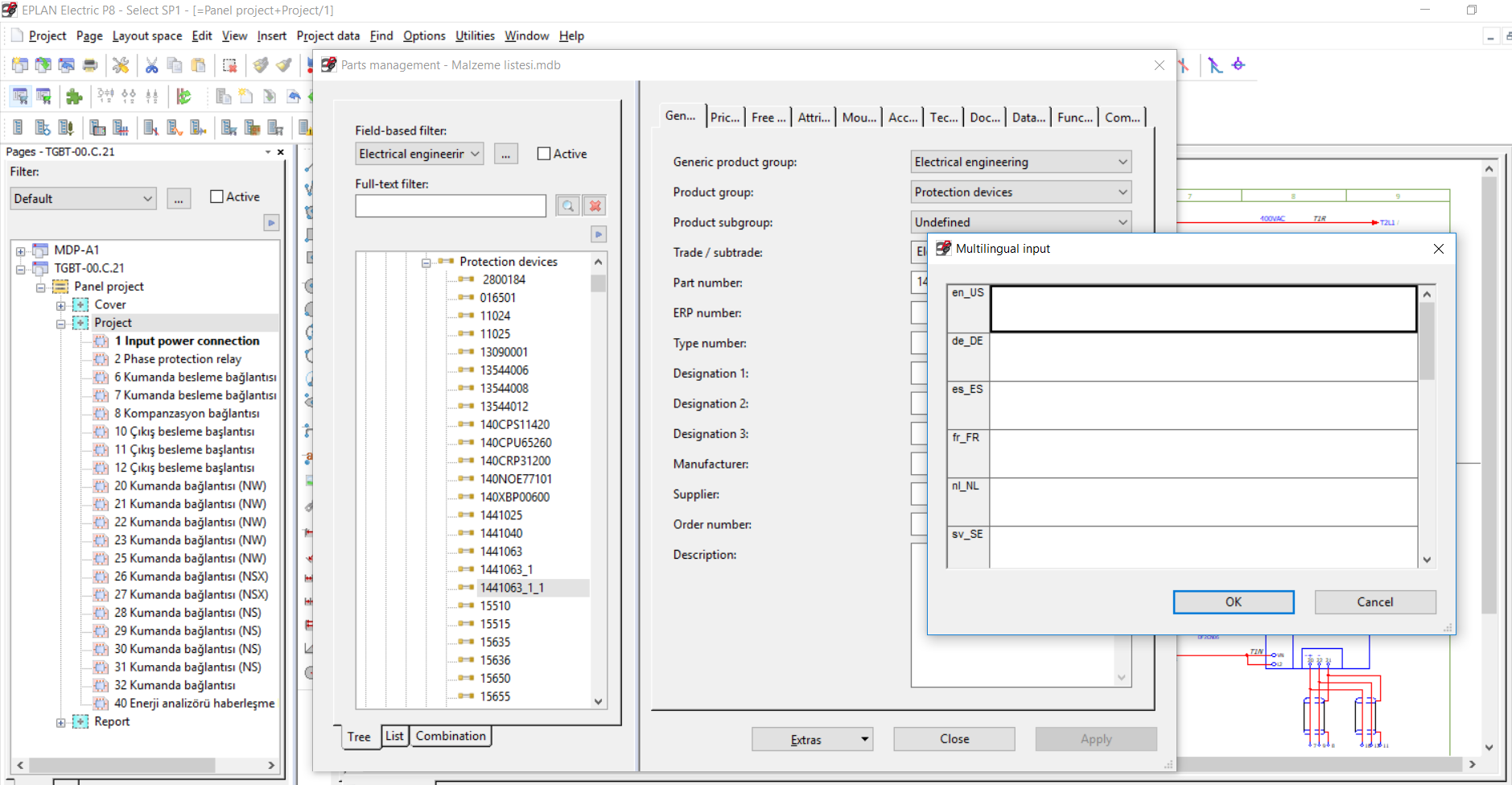Switch to the Combination tab
1512x785 pixels.
pos(451,736)
